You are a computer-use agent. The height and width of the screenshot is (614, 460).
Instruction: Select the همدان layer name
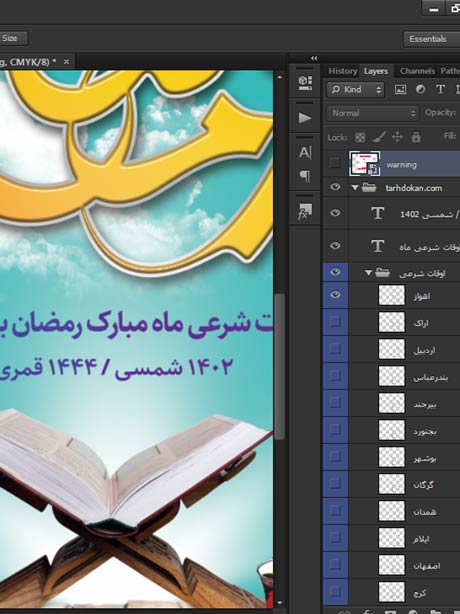(425, 512)
